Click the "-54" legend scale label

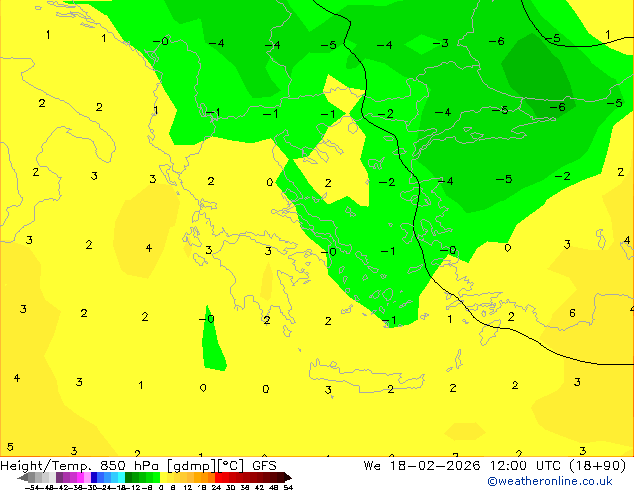tap(32, 487)
